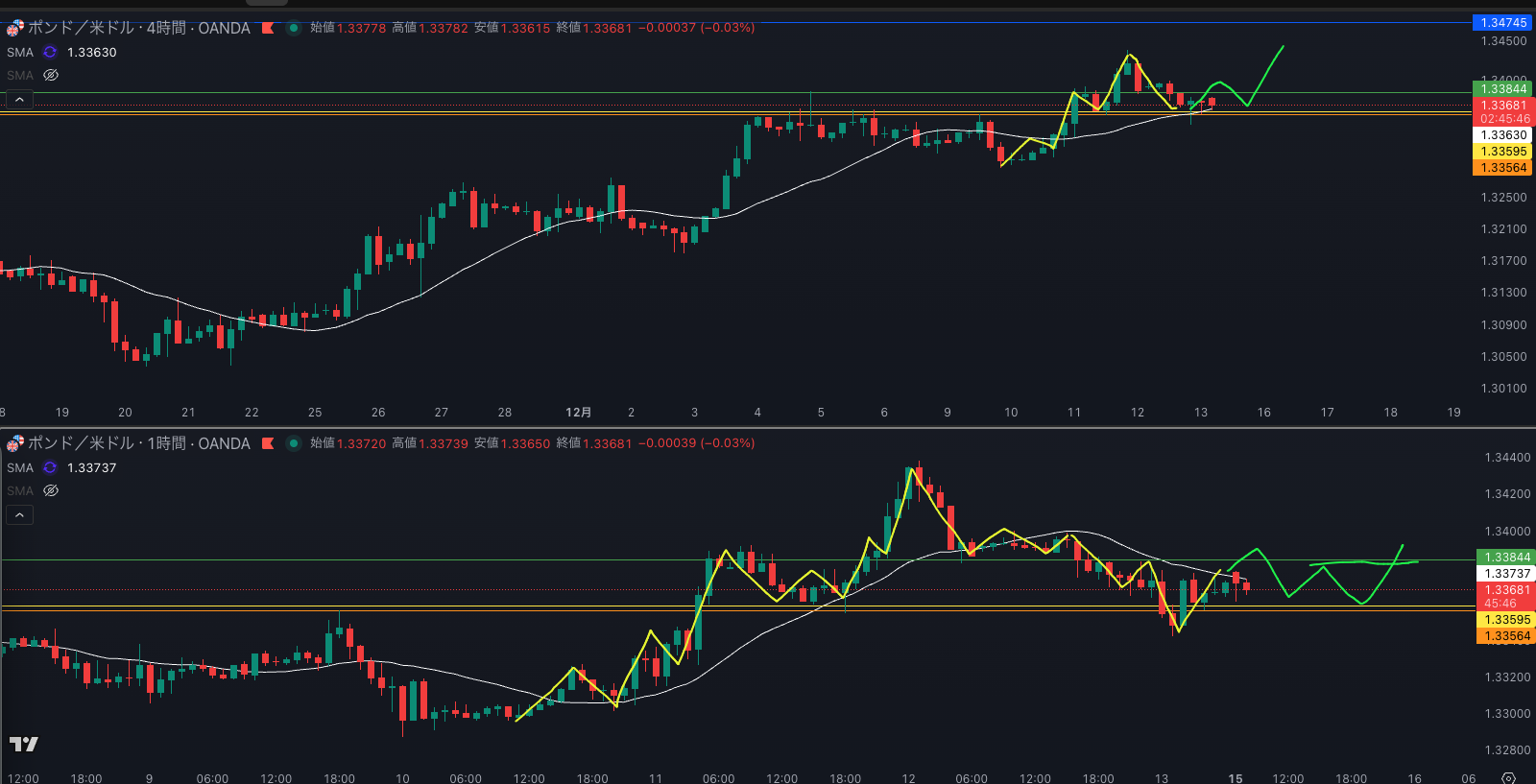The image size is (1536, 784).
Task: Click the GBP/USD flag symbol icon on top chart
Action: pyautogui.click(x=14, y=28)
